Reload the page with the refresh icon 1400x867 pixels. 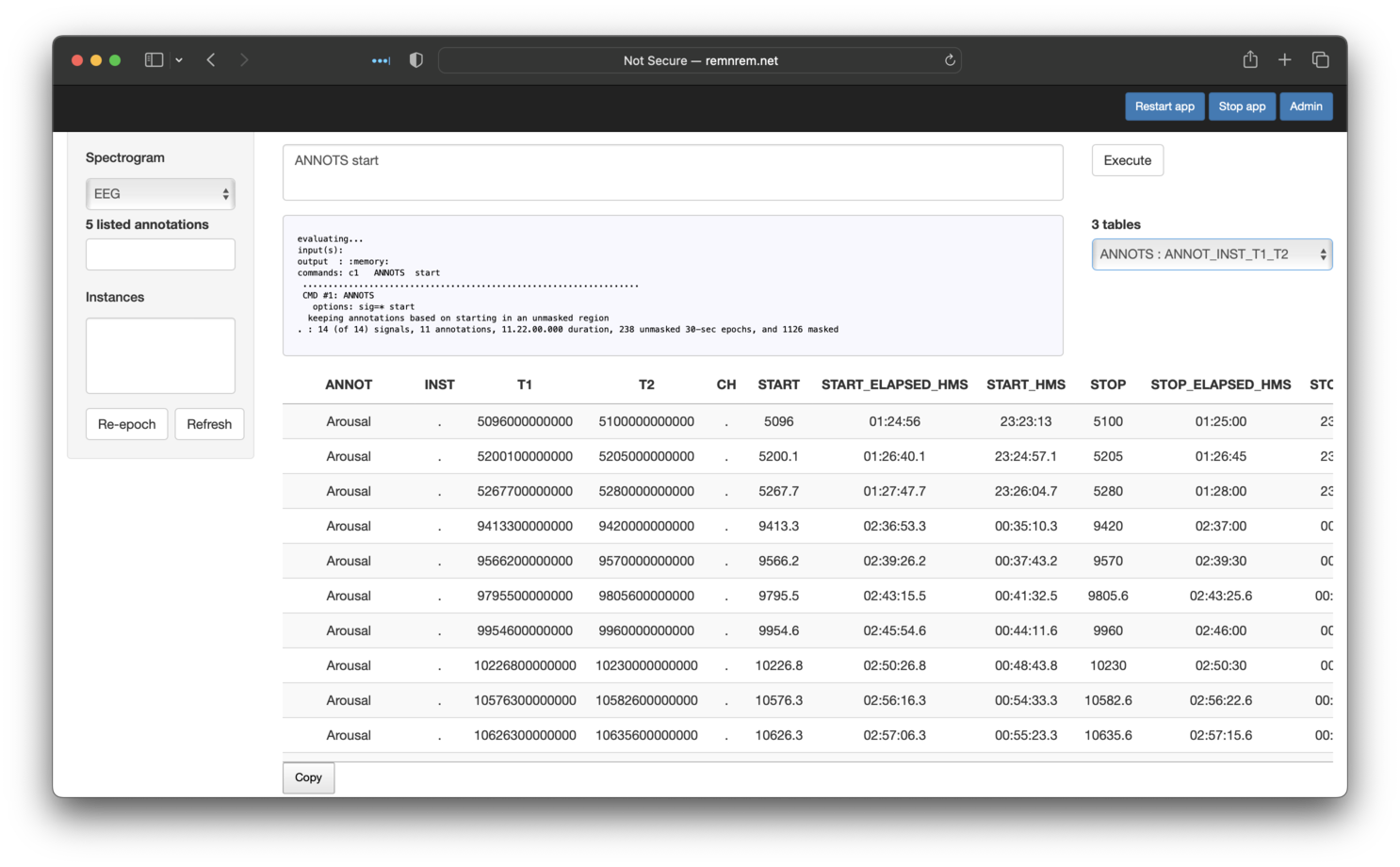pyautogui.click(x=950, y=60)
